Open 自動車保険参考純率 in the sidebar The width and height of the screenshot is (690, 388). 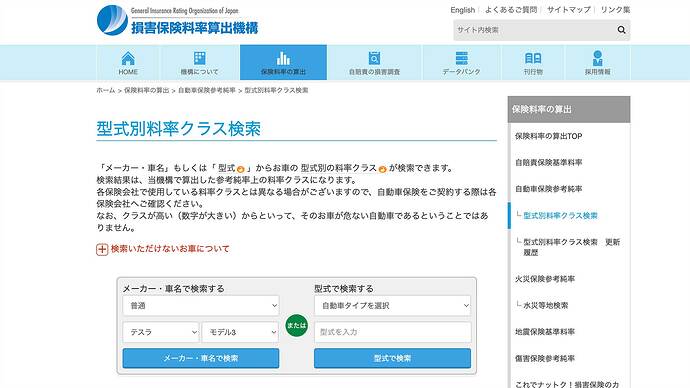click(549, 189)
